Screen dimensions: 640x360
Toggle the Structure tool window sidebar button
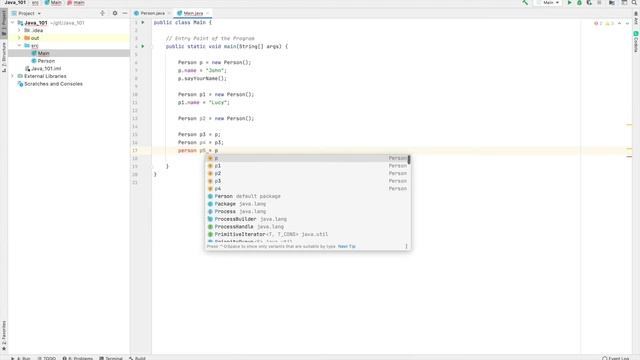(4, 57)
